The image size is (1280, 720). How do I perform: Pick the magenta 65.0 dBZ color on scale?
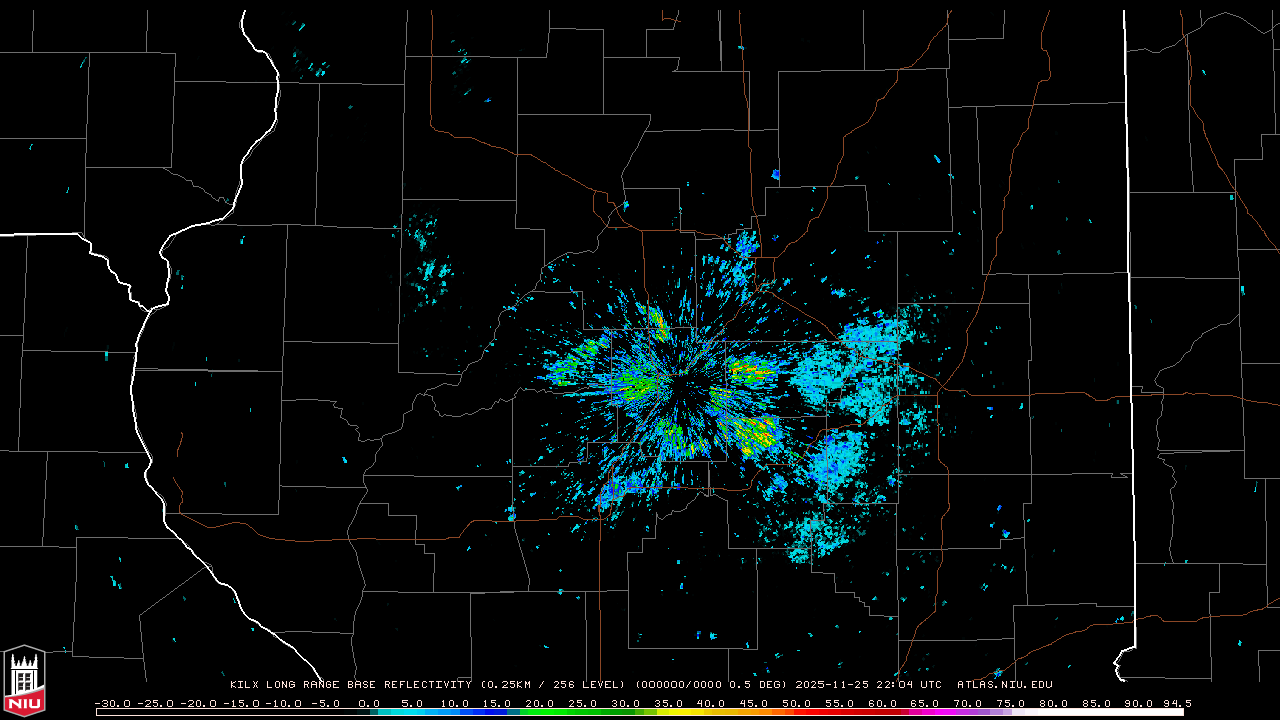[x=925, y=712]
